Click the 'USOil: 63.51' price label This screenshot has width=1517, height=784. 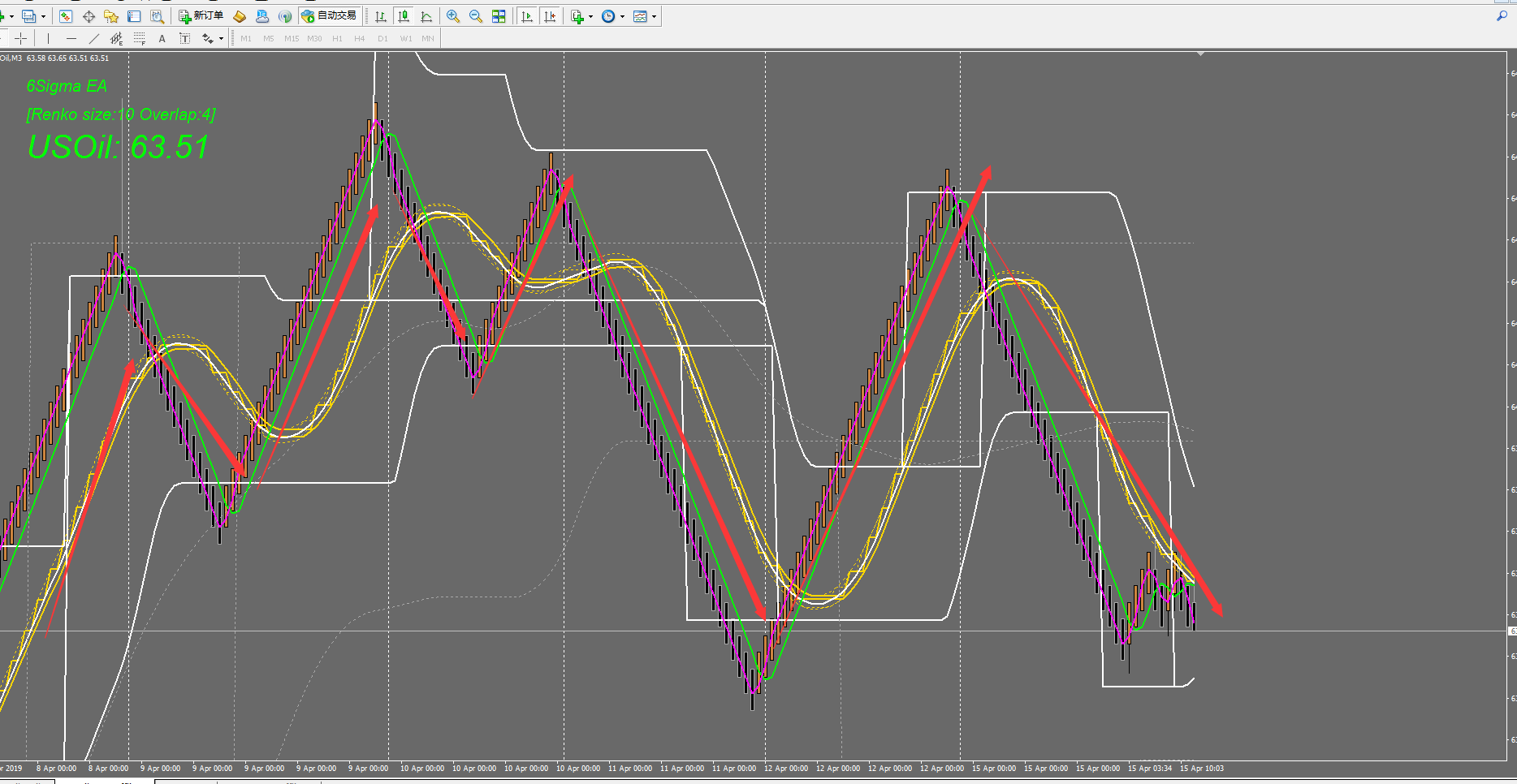(119, 147)
